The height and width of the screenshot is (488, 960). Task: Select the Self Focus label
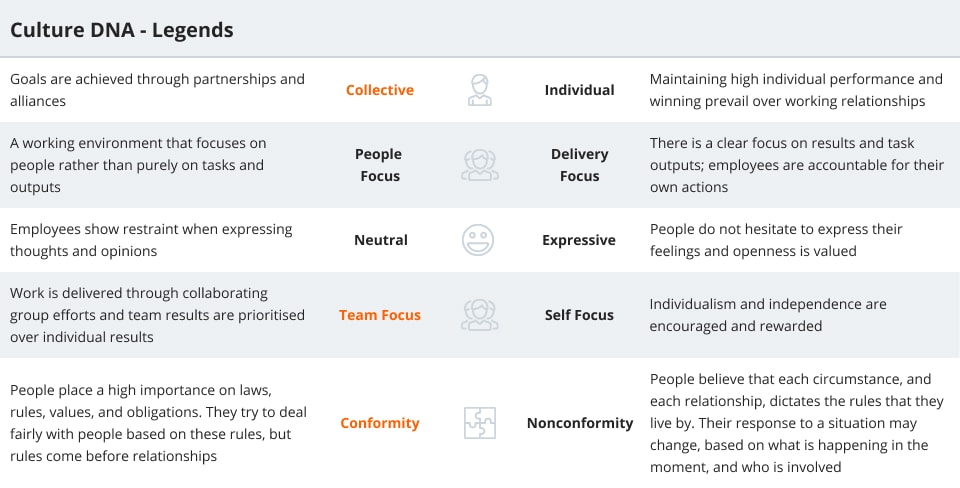pos(579,315)
